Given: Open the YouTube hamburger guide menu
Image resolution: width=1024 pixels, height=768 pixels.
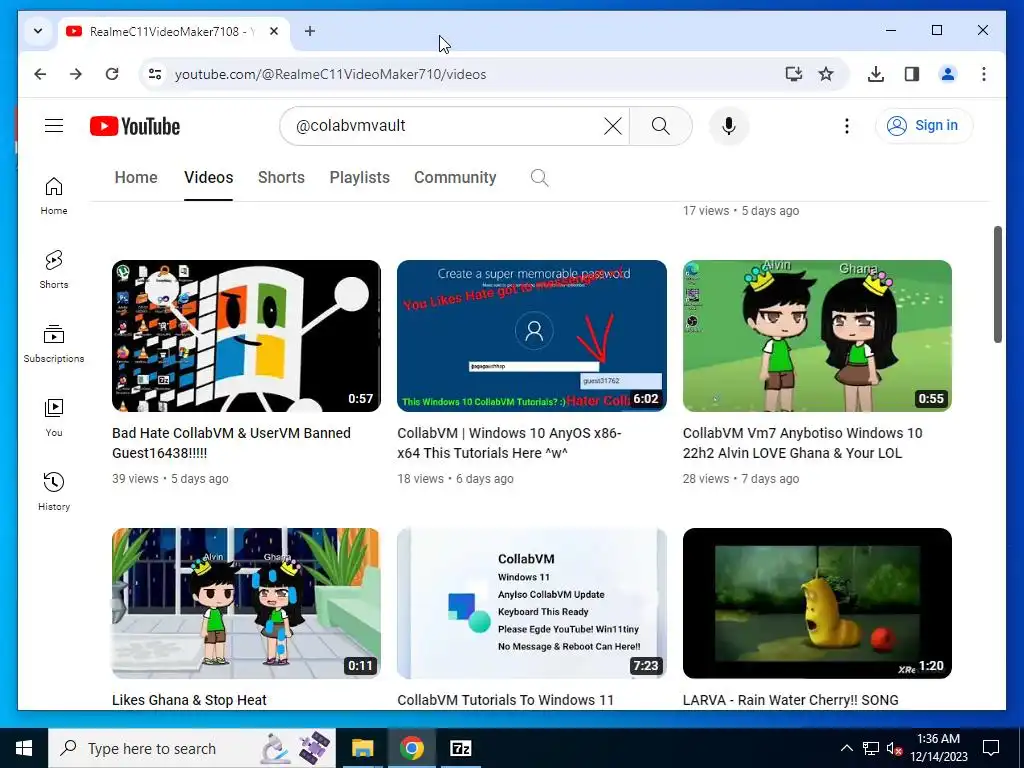Looking at the screenshot, I should point(54,125).
